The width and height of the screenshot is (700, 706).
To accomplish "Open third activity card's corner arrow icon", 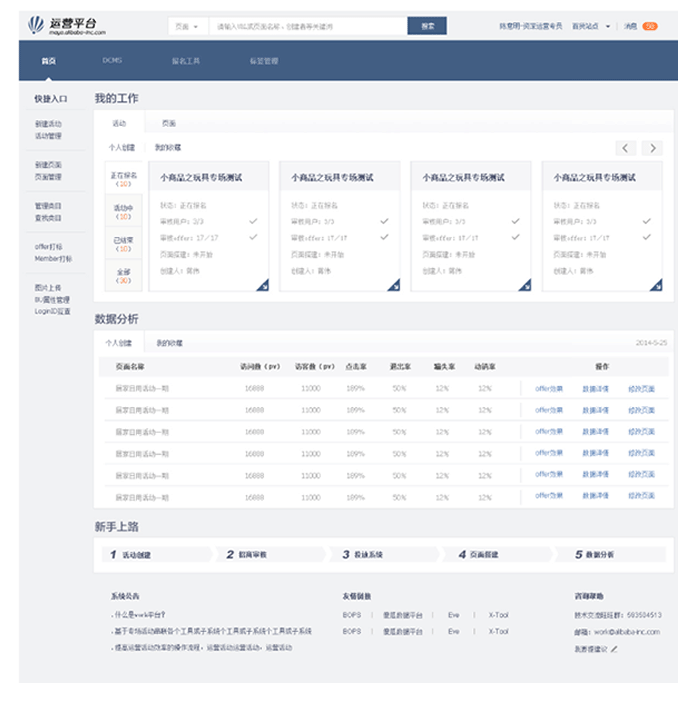I will pyautogui.click(x=525, y=285).
